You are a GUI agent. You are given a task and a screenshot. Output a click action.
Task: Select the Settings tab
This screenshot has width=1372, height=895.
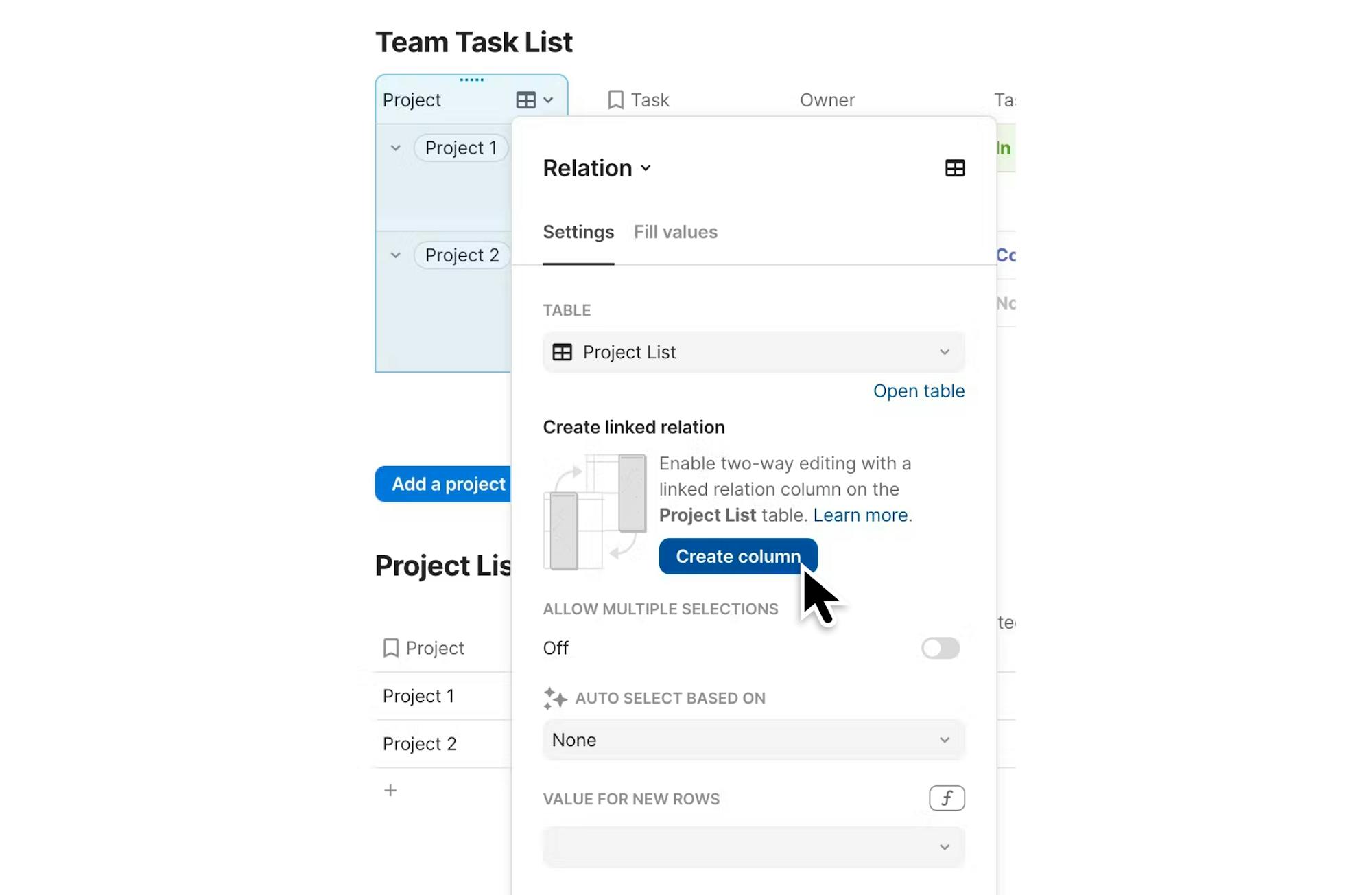tap(578, 232)
